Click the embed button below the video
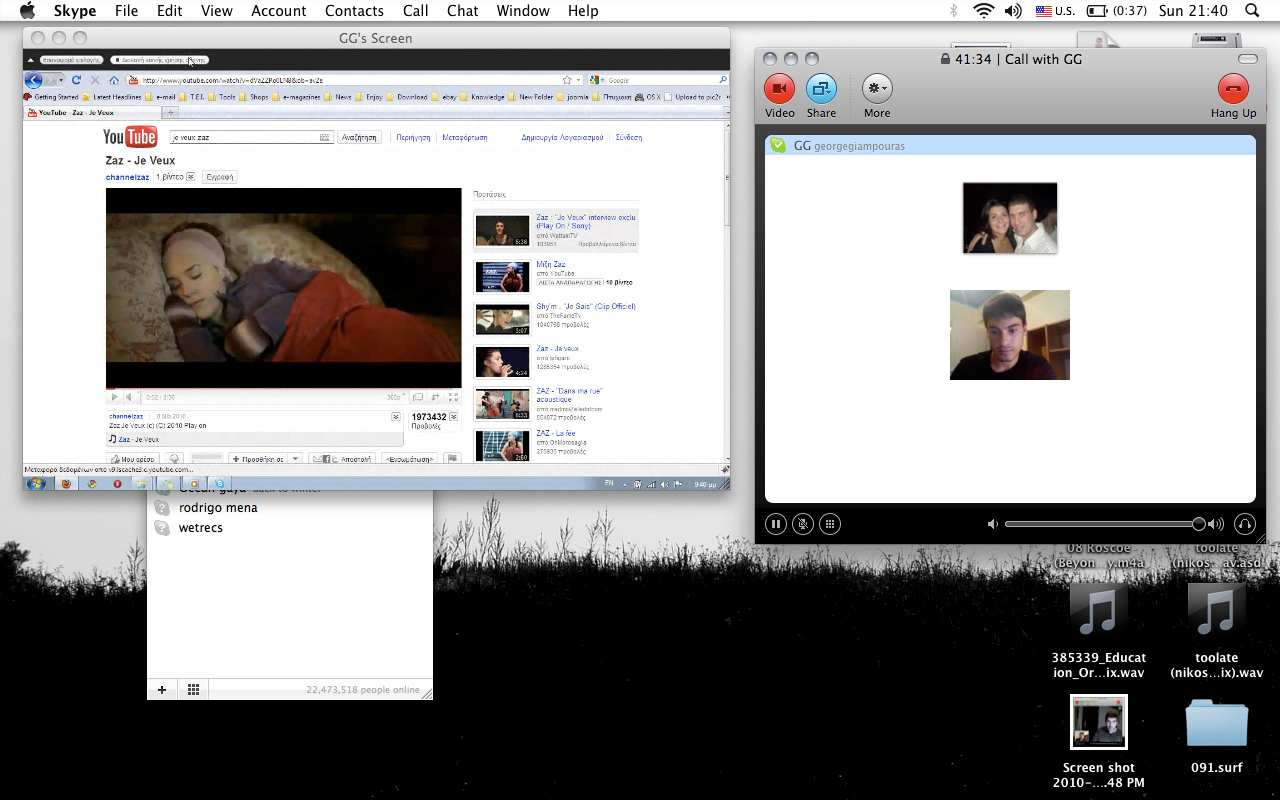This screenshot has height=800, width=1280. click(410, 459)
